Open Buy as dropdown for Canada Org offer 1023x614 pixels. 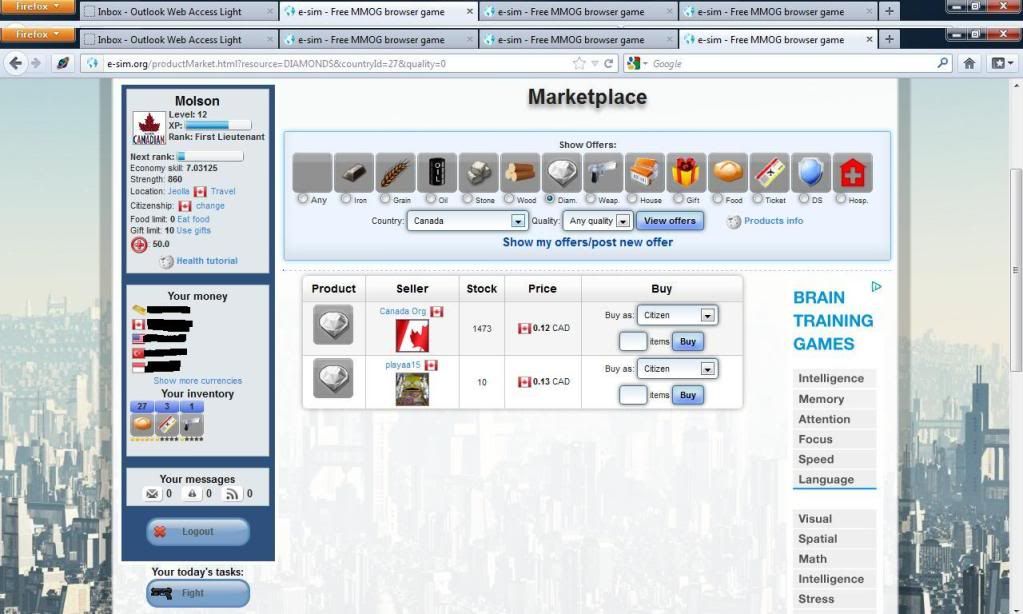677,315
